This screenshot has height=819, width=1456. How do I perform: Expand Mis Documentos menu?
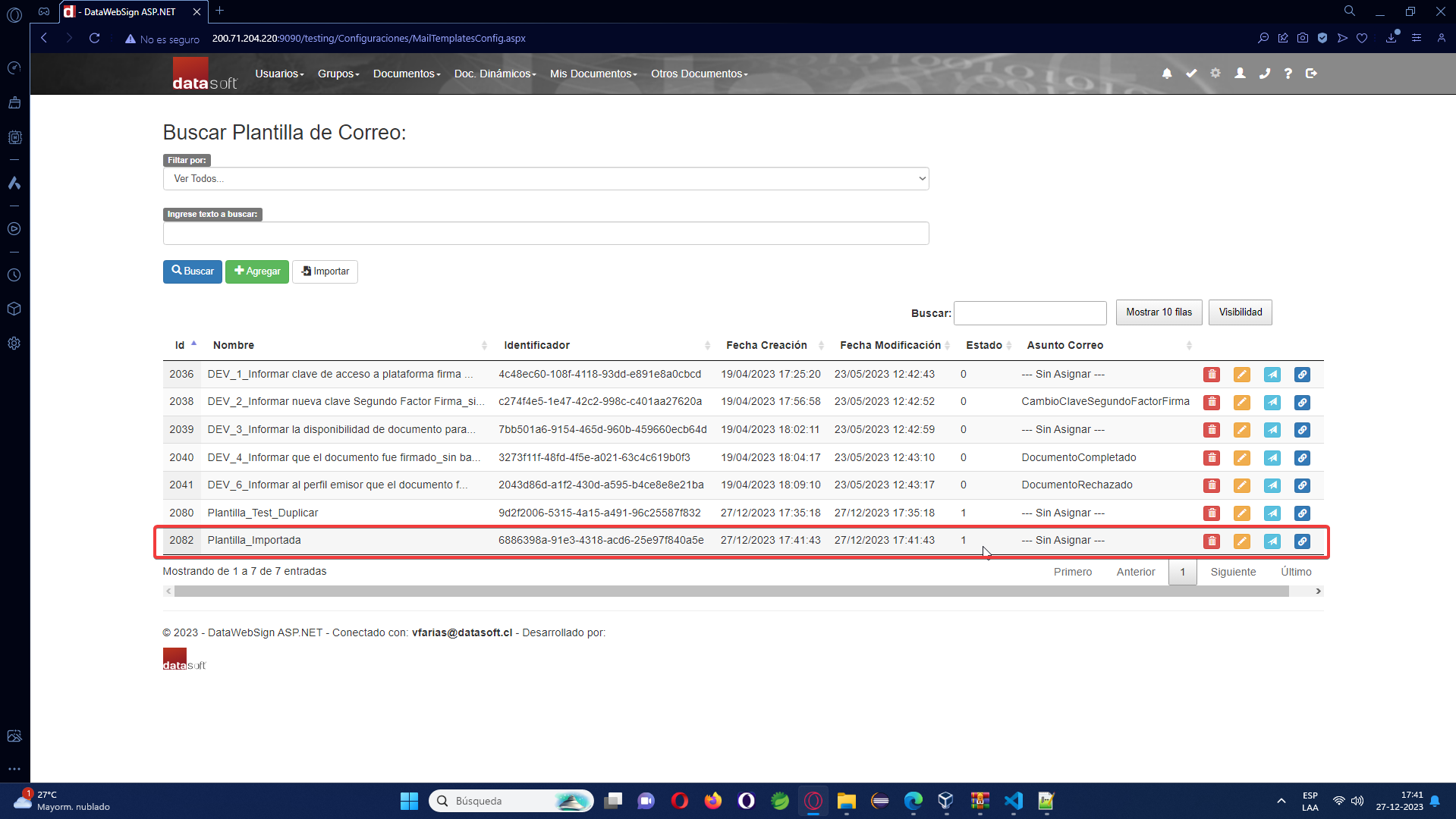pyautogui.click(x=593, y=74)
